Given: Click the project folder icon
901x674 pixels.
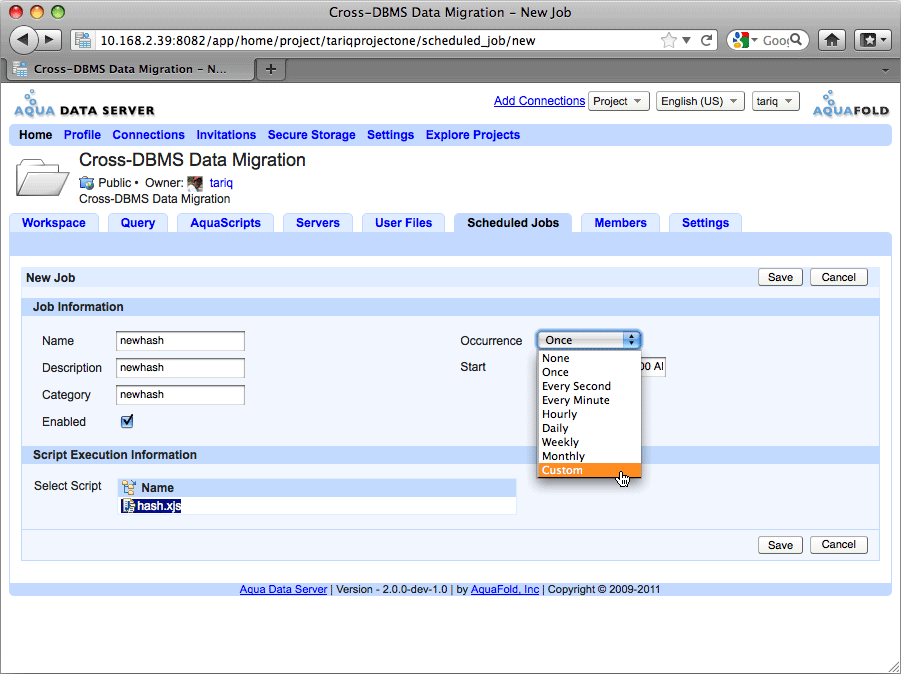Looking at the screenshot, I should (x=42, y=177).
